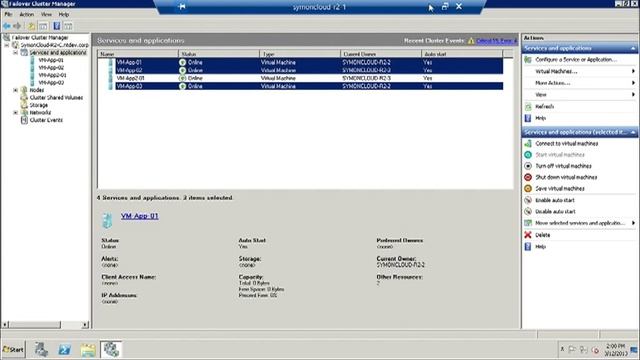
Task: Click the Configure a Service or Application icon
Action: tap(528, 60)
